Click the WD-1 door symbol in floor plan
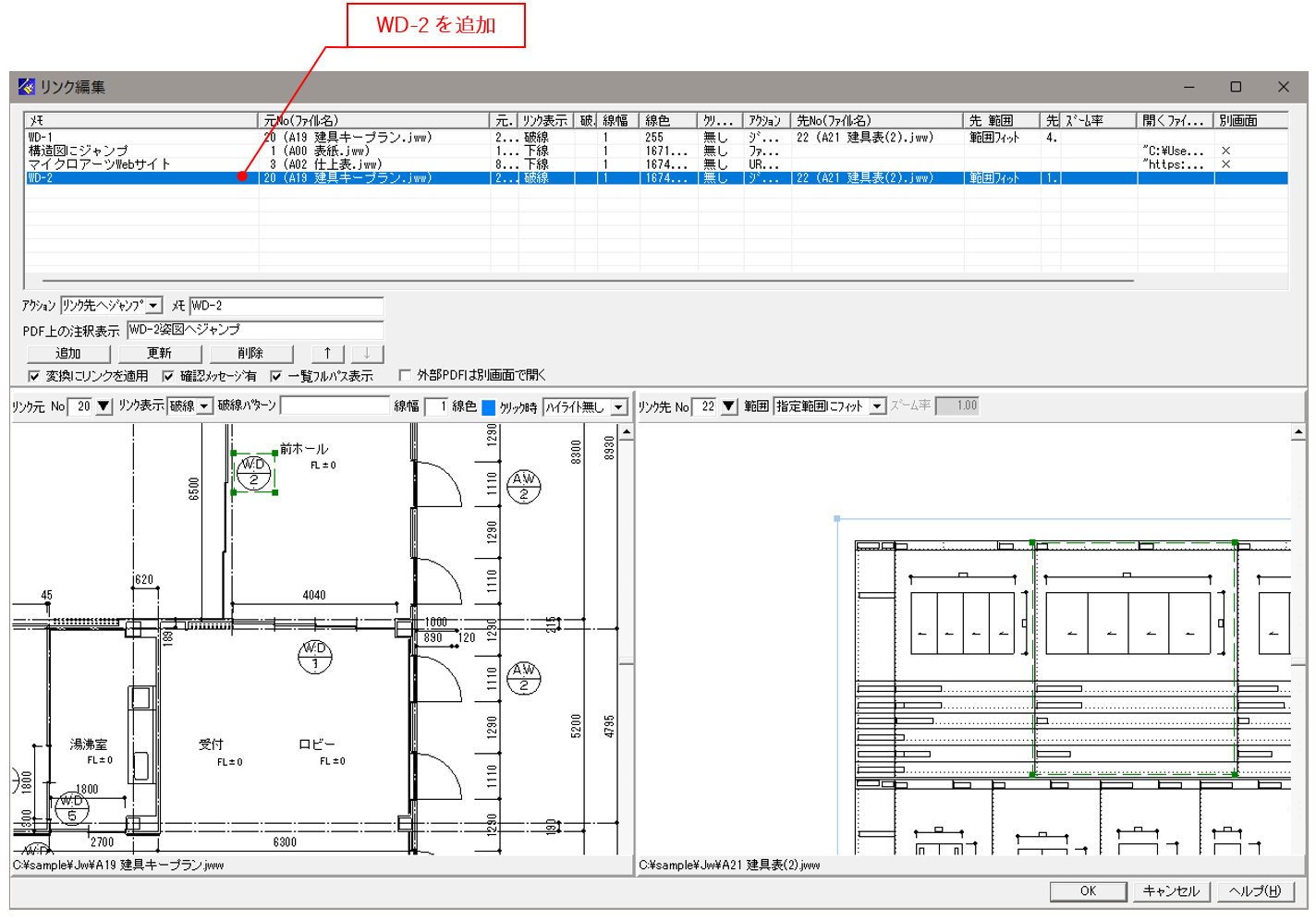This screenshot has width=1316, height=920. tap(315, 656)
